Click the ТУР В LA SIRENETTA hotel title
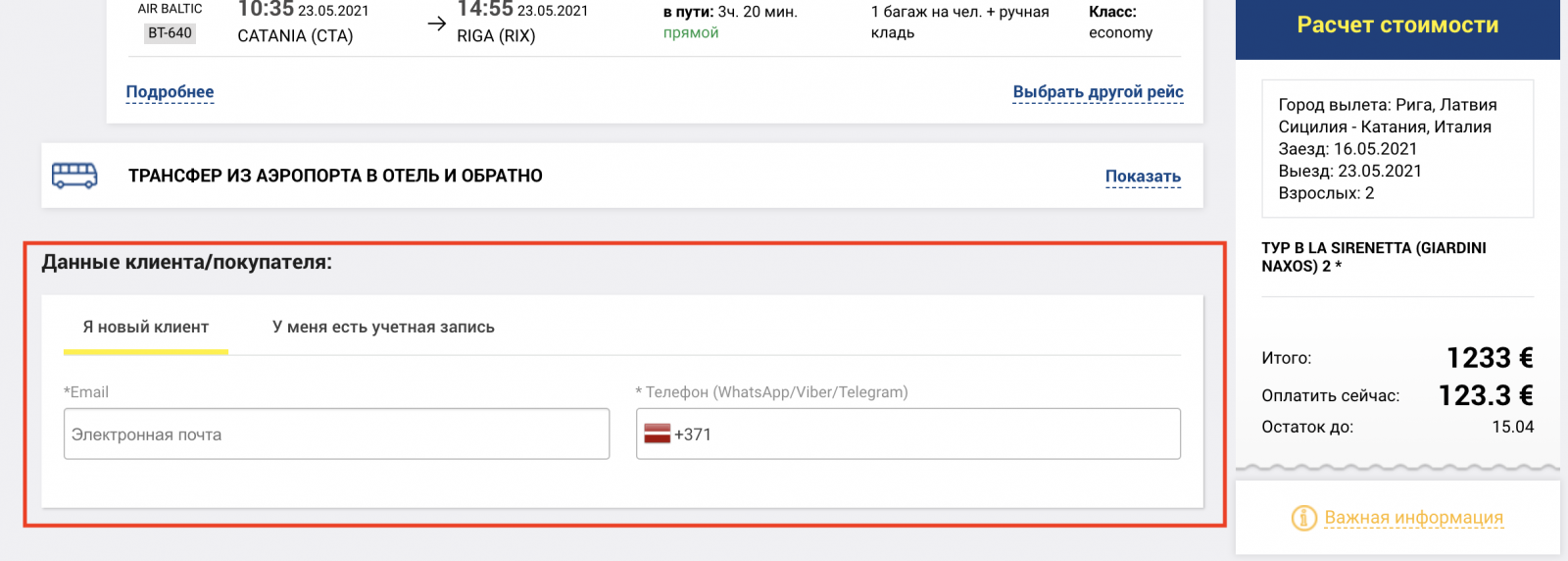Viewport: 1568px width, 561px height. coord(1374,257)
